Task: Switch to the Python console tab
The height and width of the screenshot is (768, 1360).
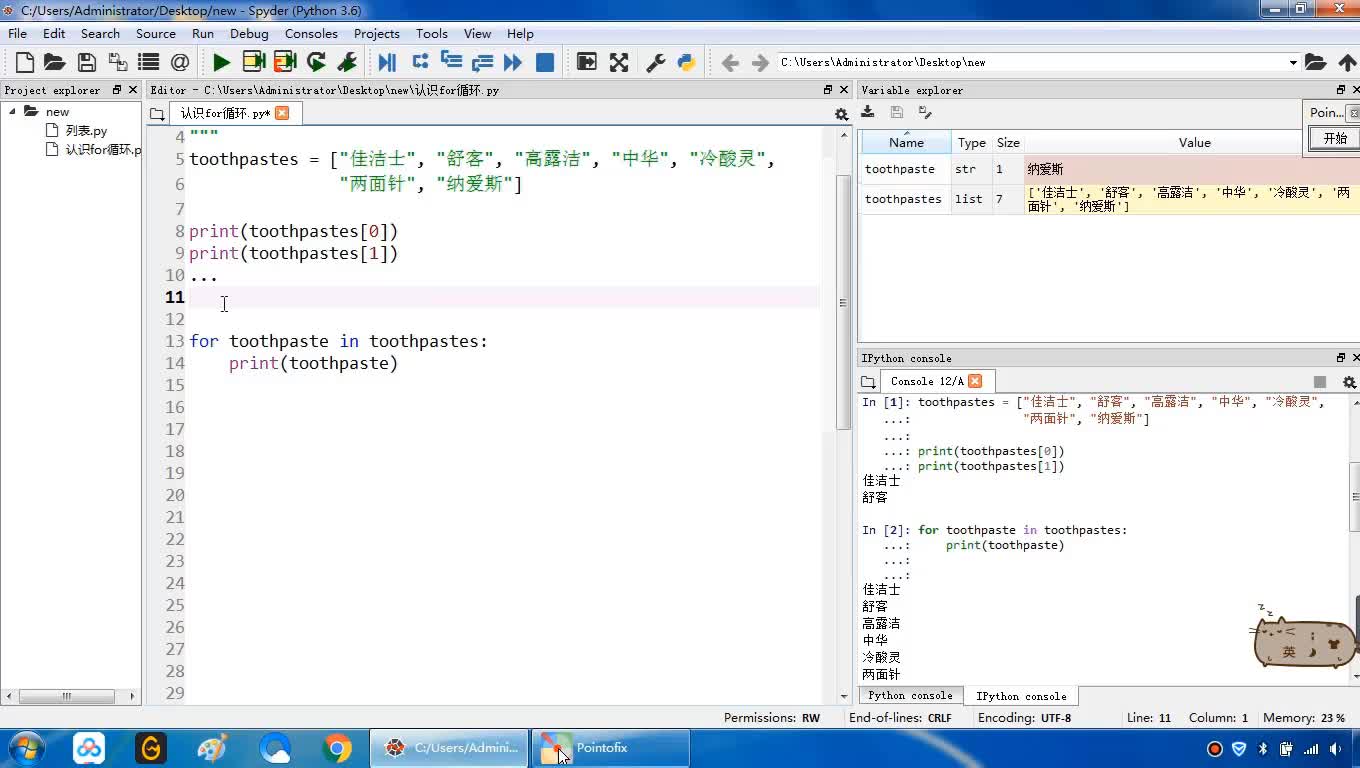Action: (x=910, y=695)
